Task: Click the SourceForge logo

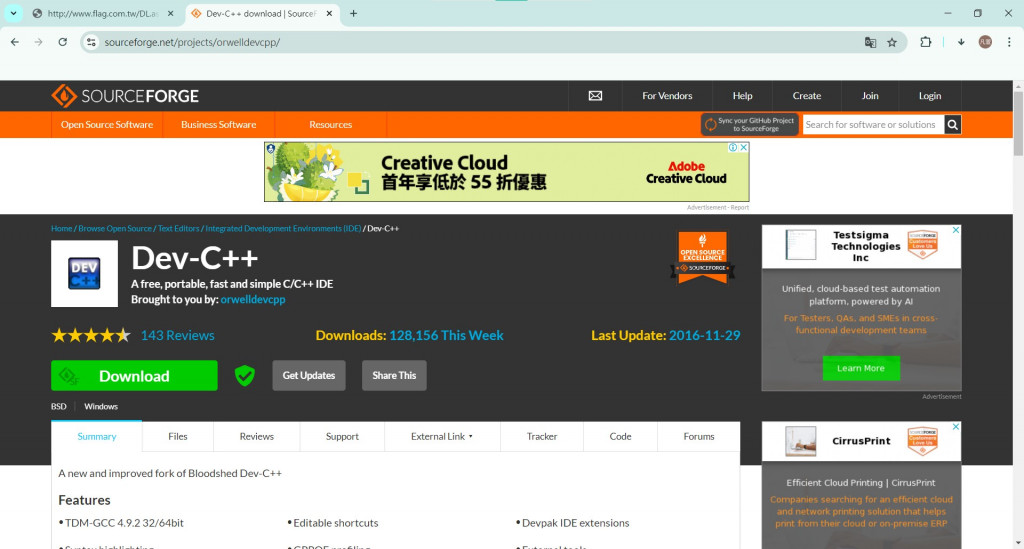Action: coord(125,96)
